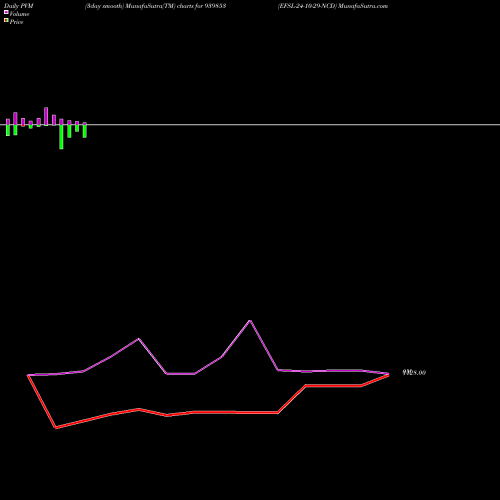Viewport: 500px width, 500px height.
Task: Click the Daily PVM title text
Action: (x=19, y=6)
